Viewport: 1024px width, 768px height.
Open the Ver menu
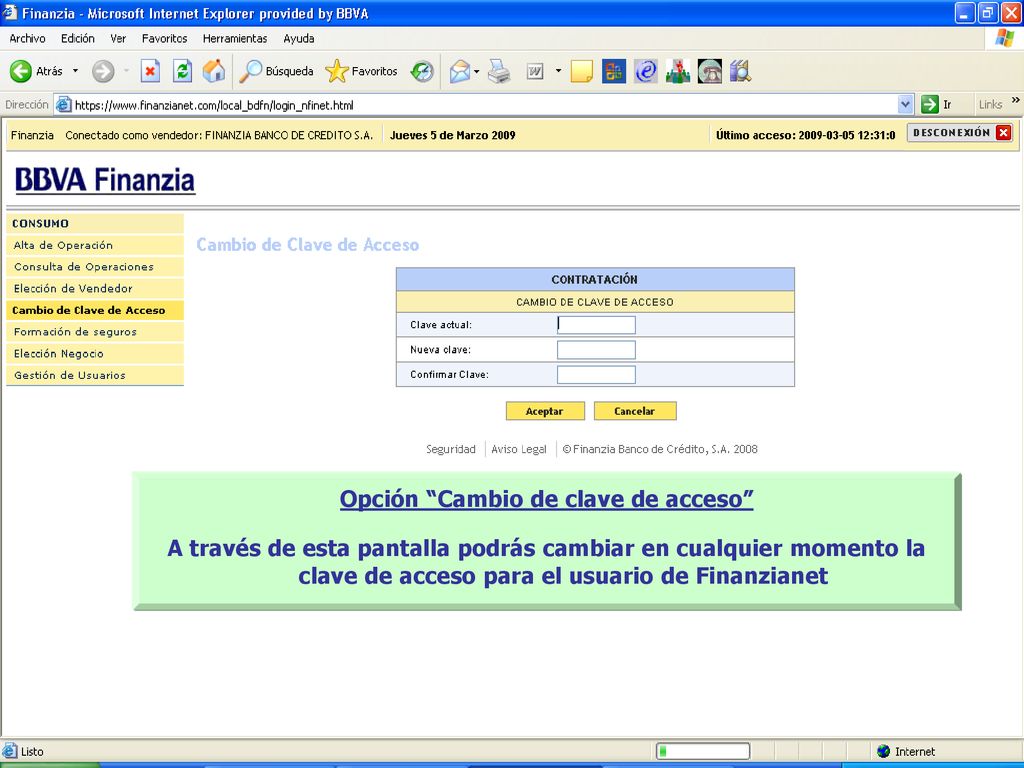[118, 39]
